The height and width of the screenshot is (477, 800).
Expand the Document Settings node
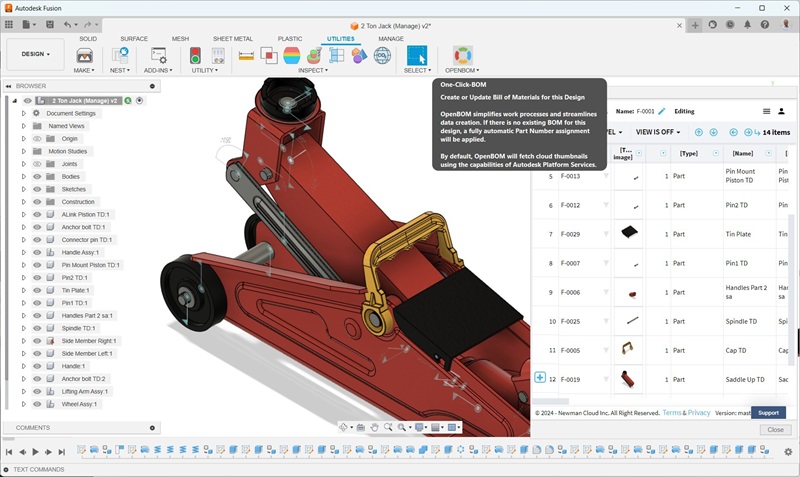click(x=23, y=113)
